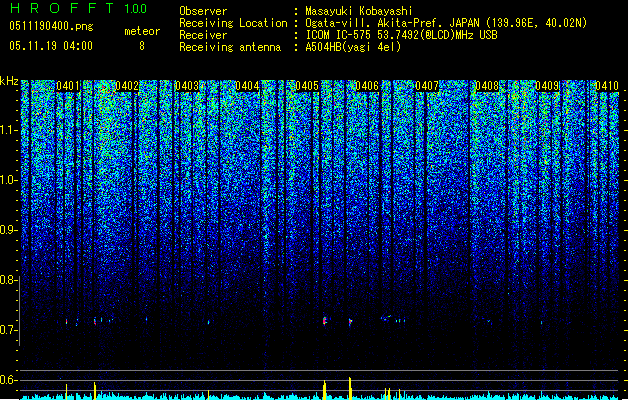Click the Receiving Location label
The width and height of the screenshot is (629, 400).
click(233, 23)
